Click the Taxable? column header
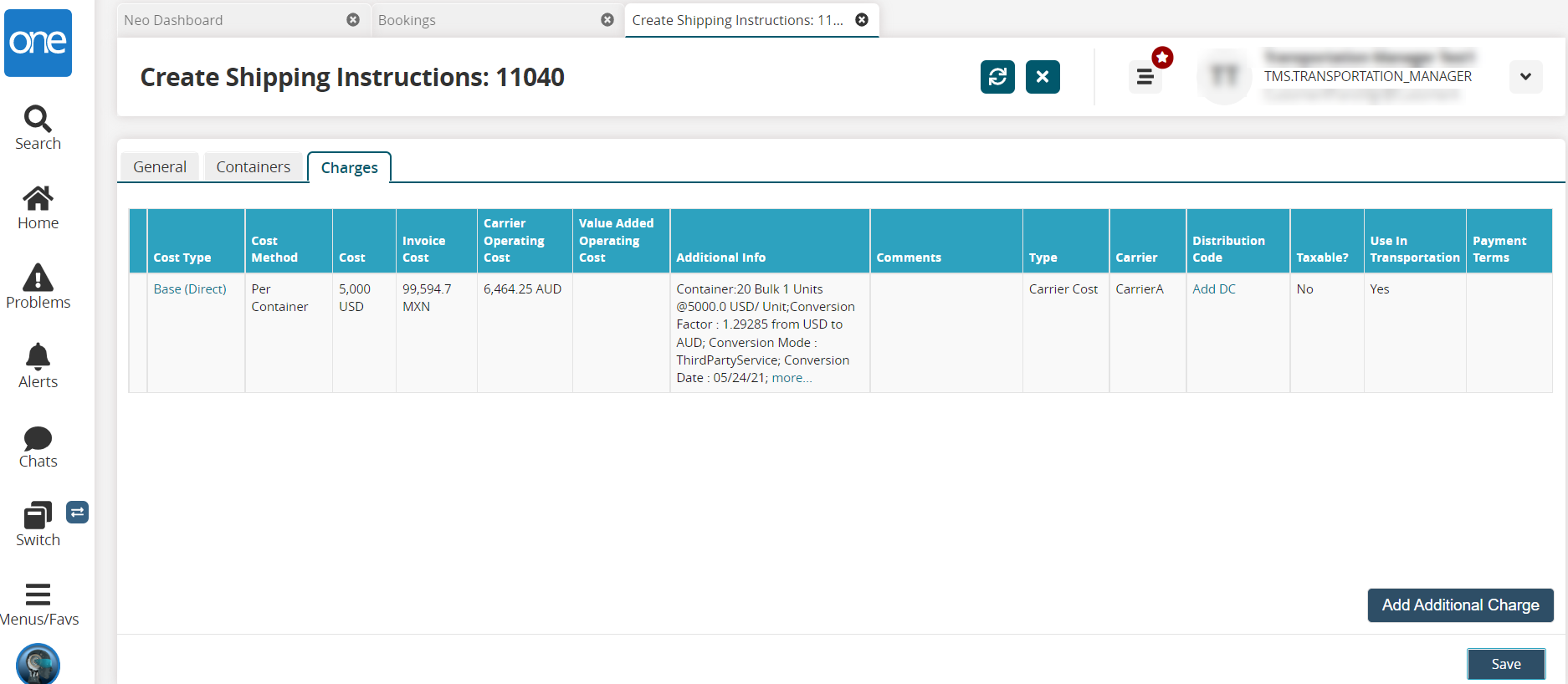Viewport: 1568px width, 684px height. click(x=1327, y=241)
